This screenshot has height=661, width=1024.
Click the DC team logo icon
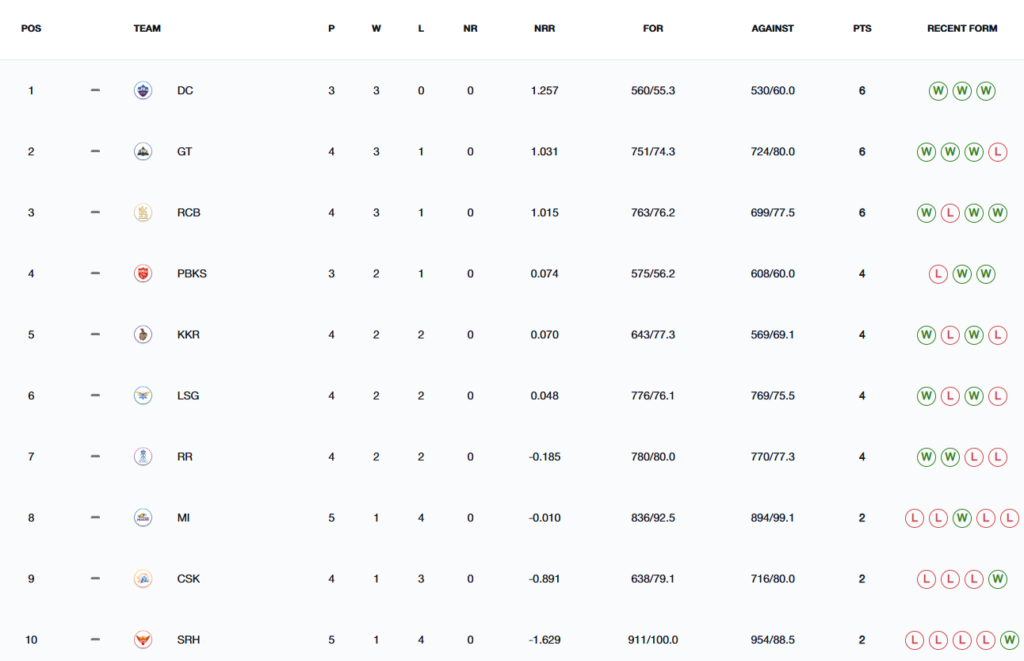click(143, 90)
